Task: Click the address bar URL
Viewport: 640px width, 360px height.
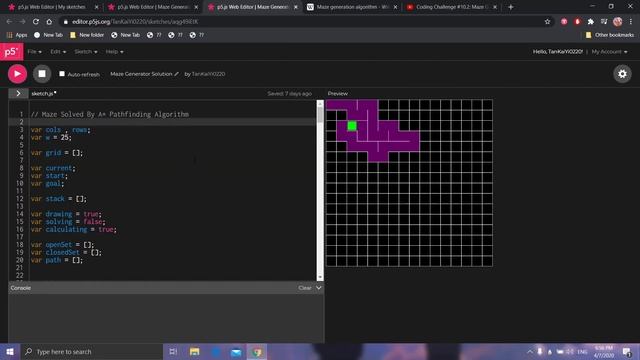Action: pyautogui.click(x=135, y=22)
